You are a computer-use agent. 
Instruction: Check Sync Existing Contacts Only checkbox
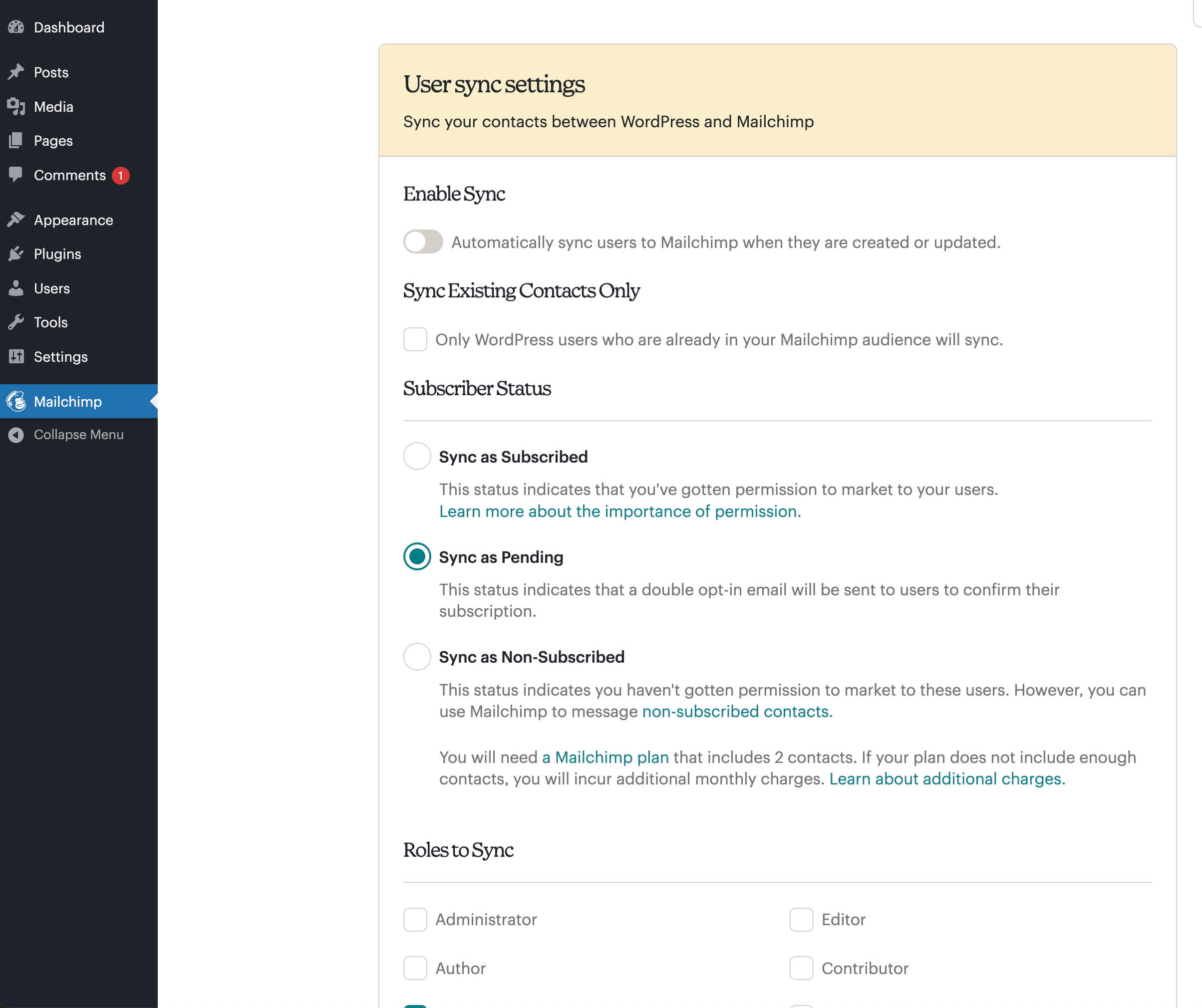pos(415,339)
